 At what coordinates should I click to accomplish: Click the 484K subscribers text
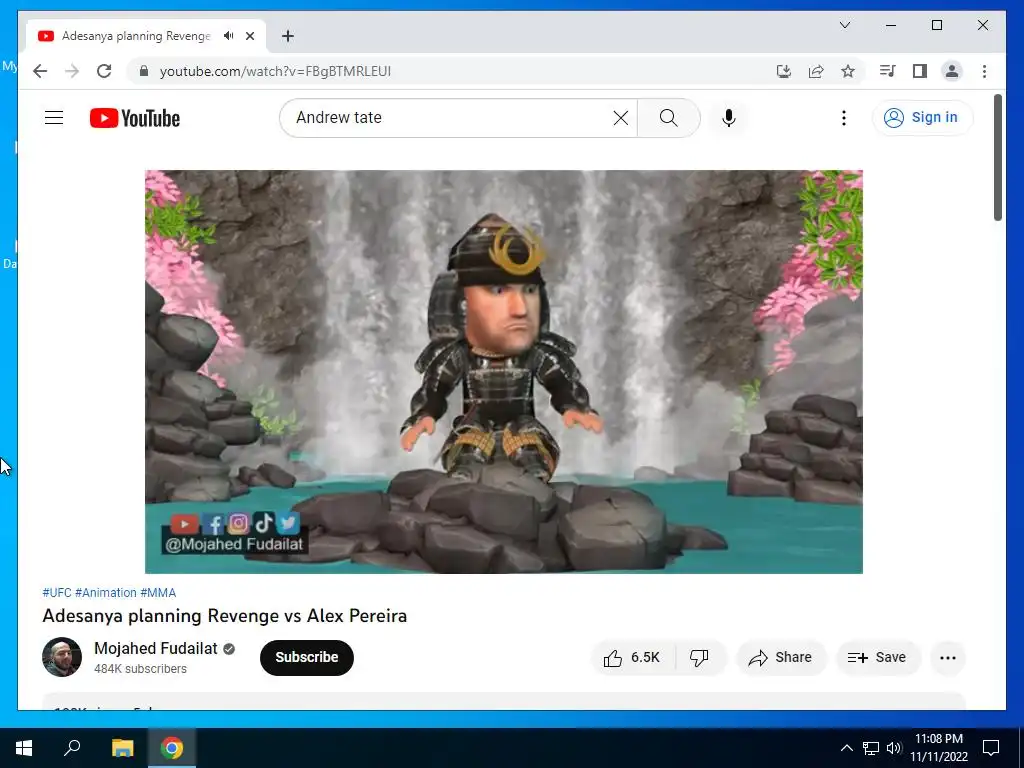(x=140, y=669)
